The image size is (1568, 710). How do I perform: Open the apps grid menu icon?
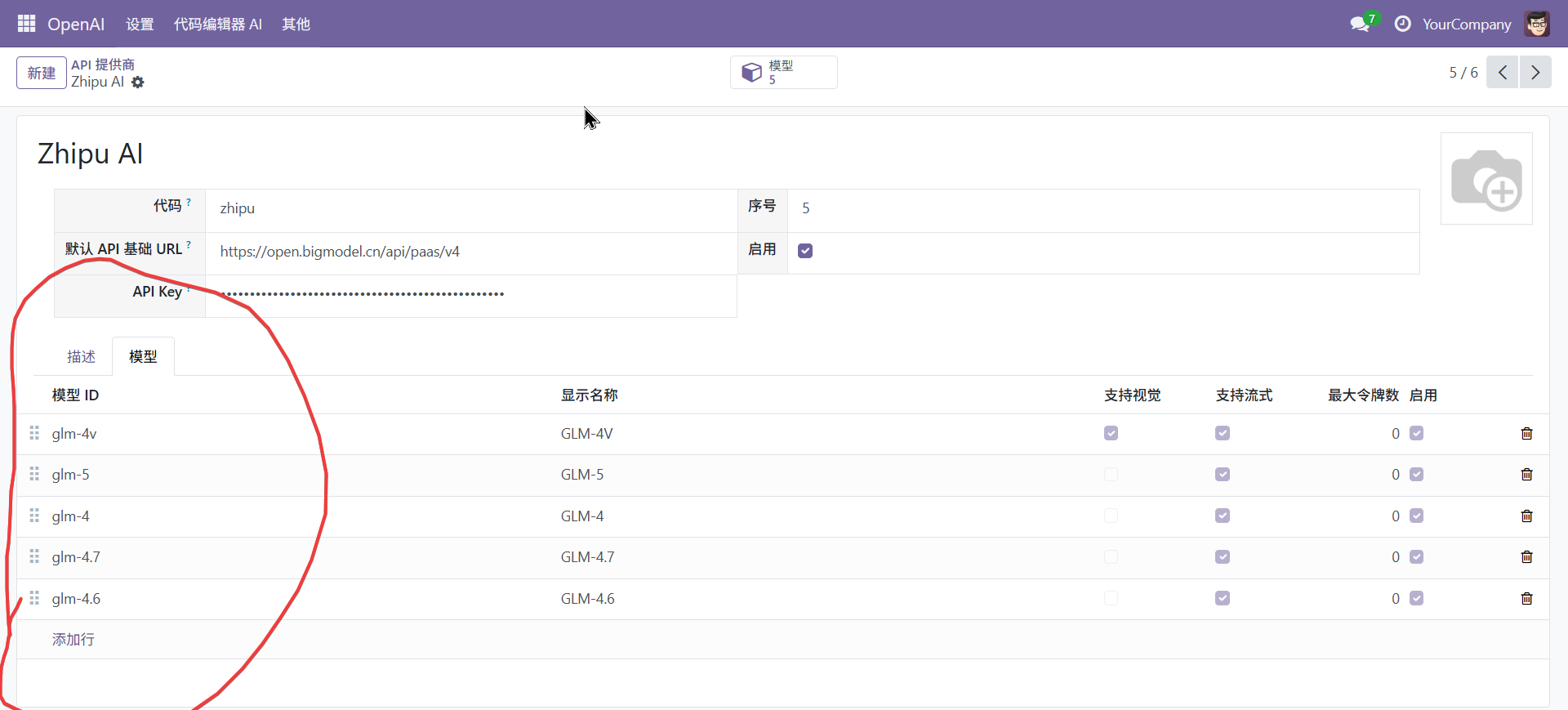point(26,24)
